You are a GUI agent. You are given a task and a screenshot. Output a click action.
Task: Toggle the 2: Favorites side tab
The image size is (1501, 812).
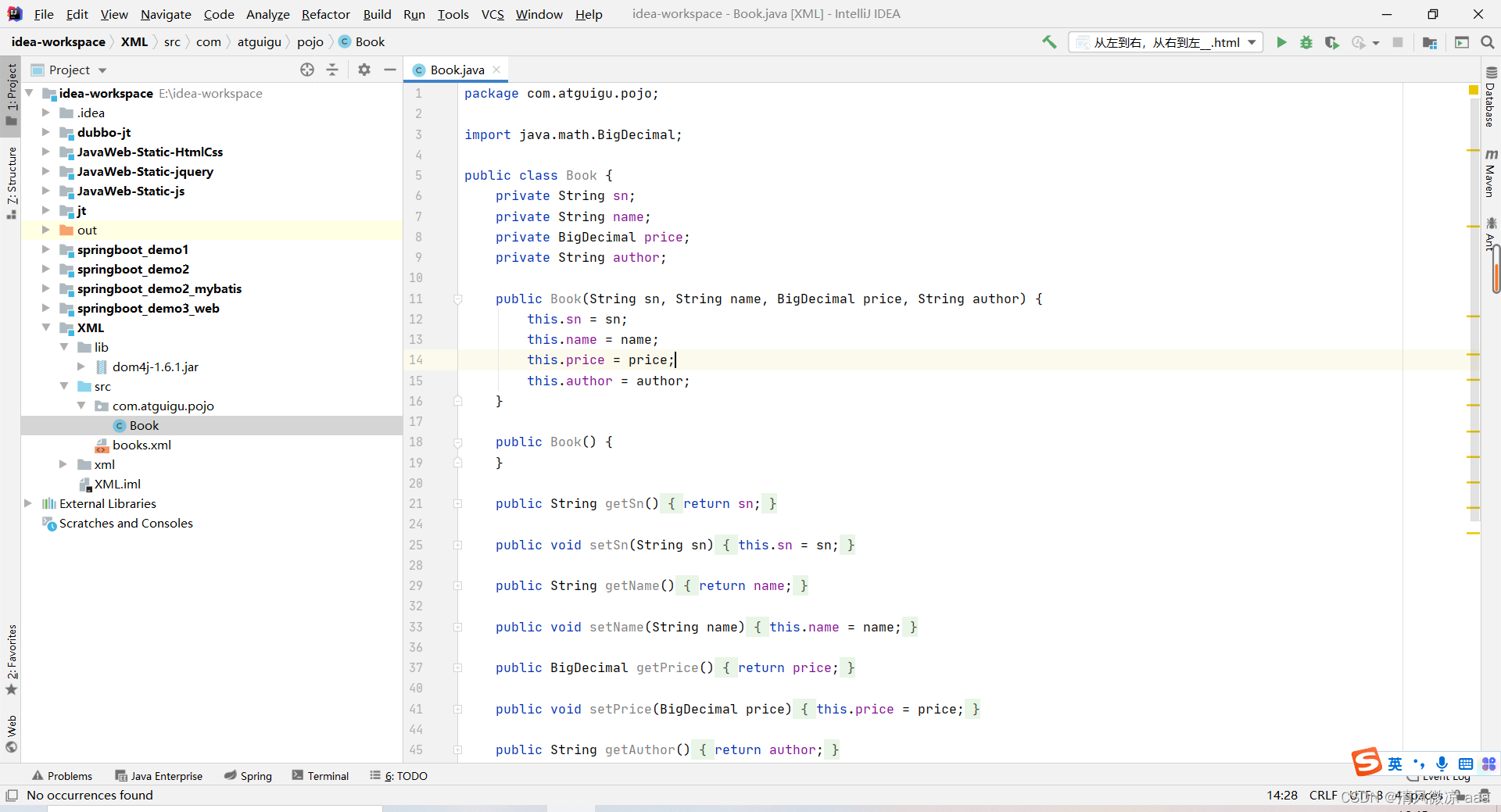click(x=11, y=659)
